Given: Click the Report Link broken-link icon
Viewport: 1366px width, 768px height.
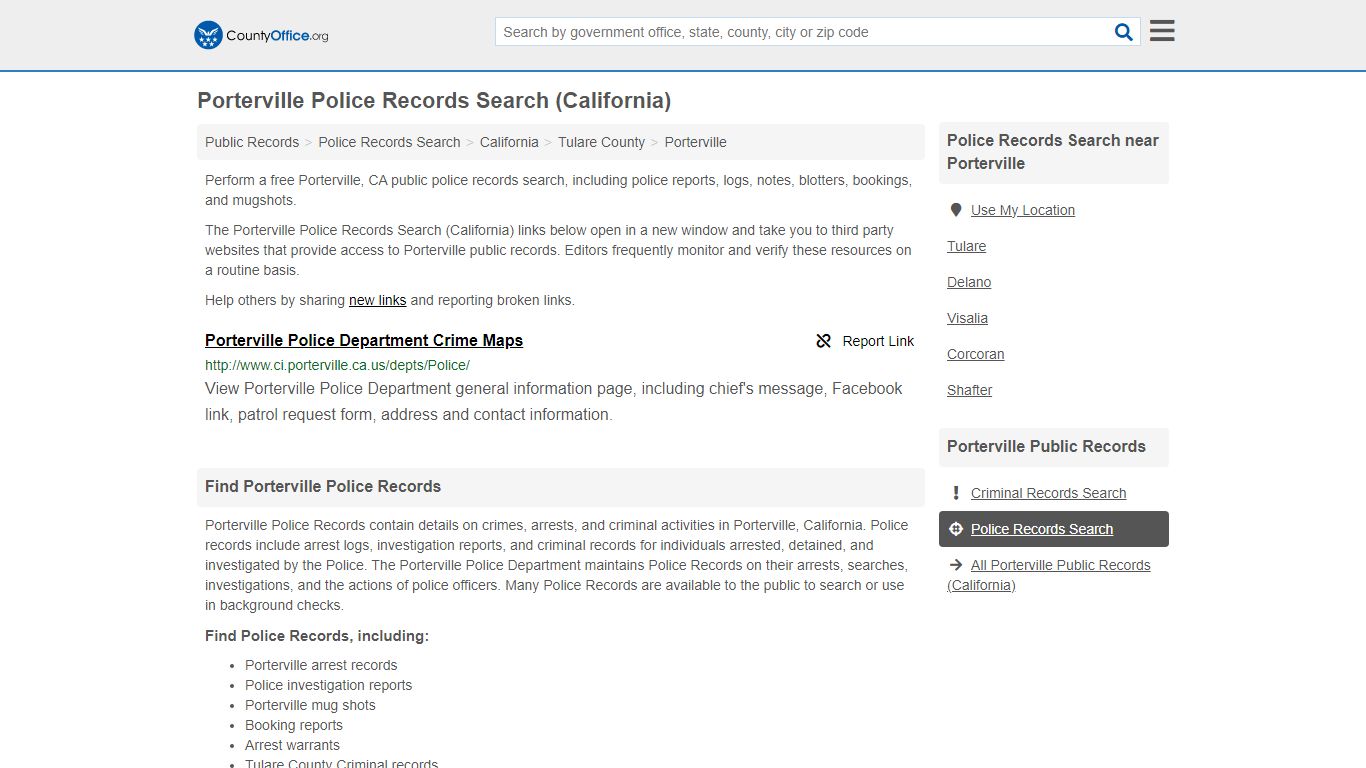Looking at the screenshot, I should 824,341.
